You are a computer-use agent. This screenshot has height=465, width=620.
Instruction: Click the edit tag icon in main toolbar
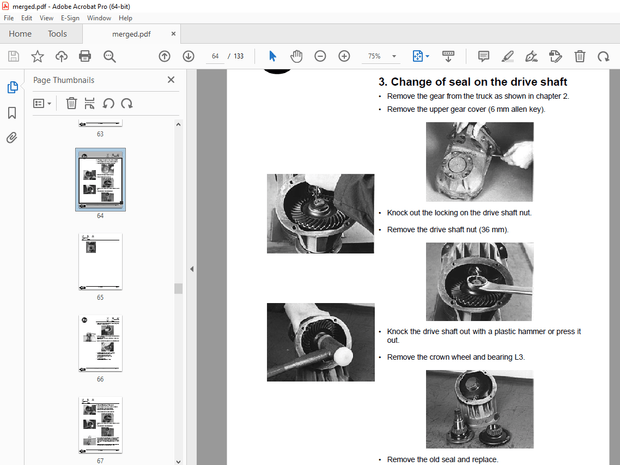point(556,56)
